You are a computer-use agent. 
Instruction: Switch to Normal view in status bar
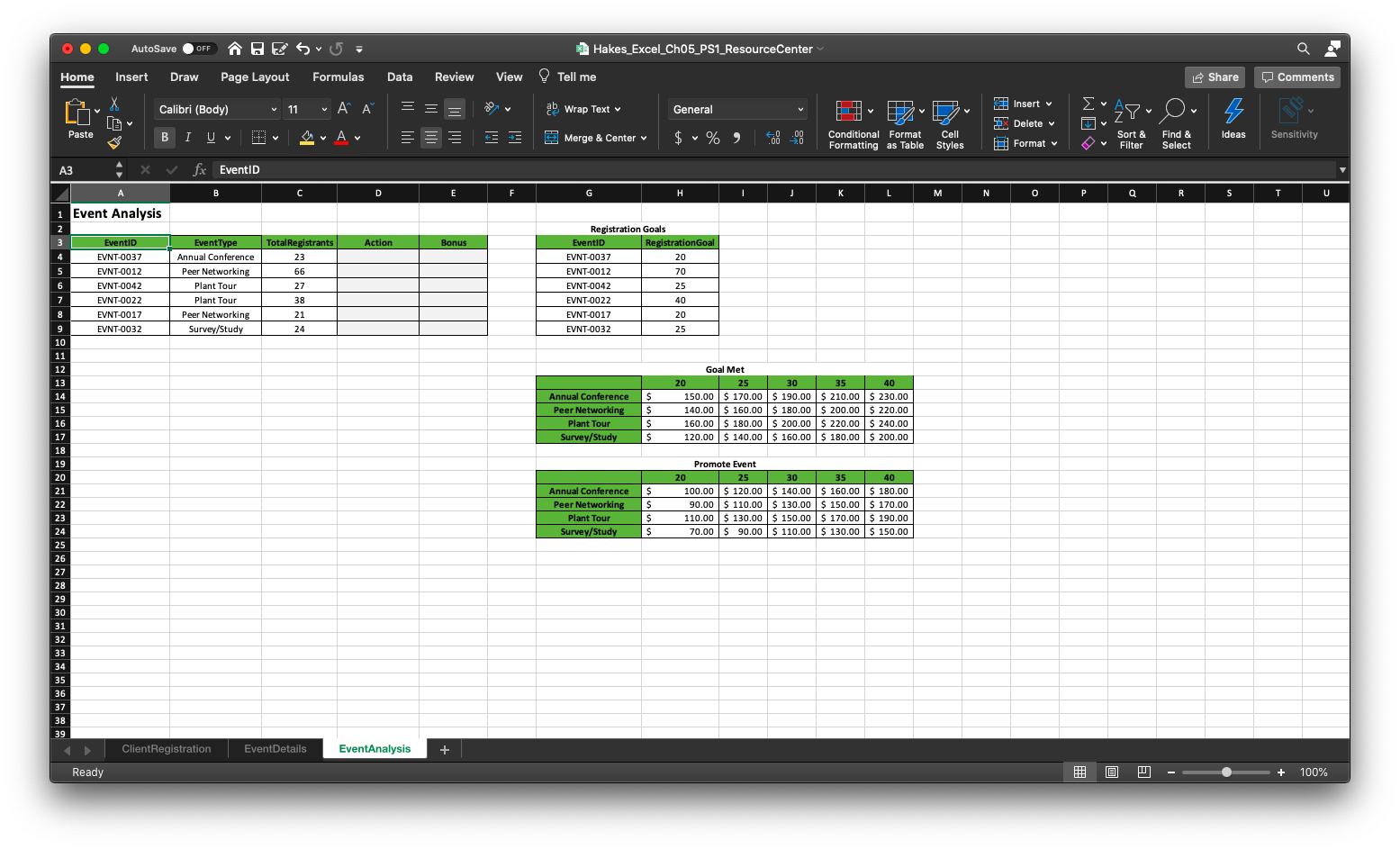tap(1079, 772)
